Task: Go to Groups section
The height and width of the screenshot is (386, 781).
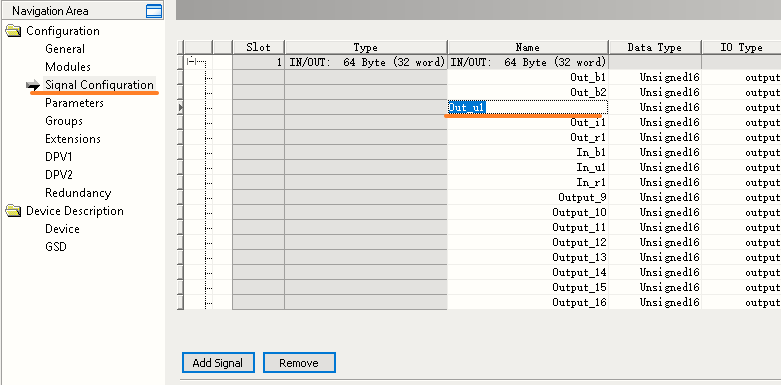Action: click(64, 121)
